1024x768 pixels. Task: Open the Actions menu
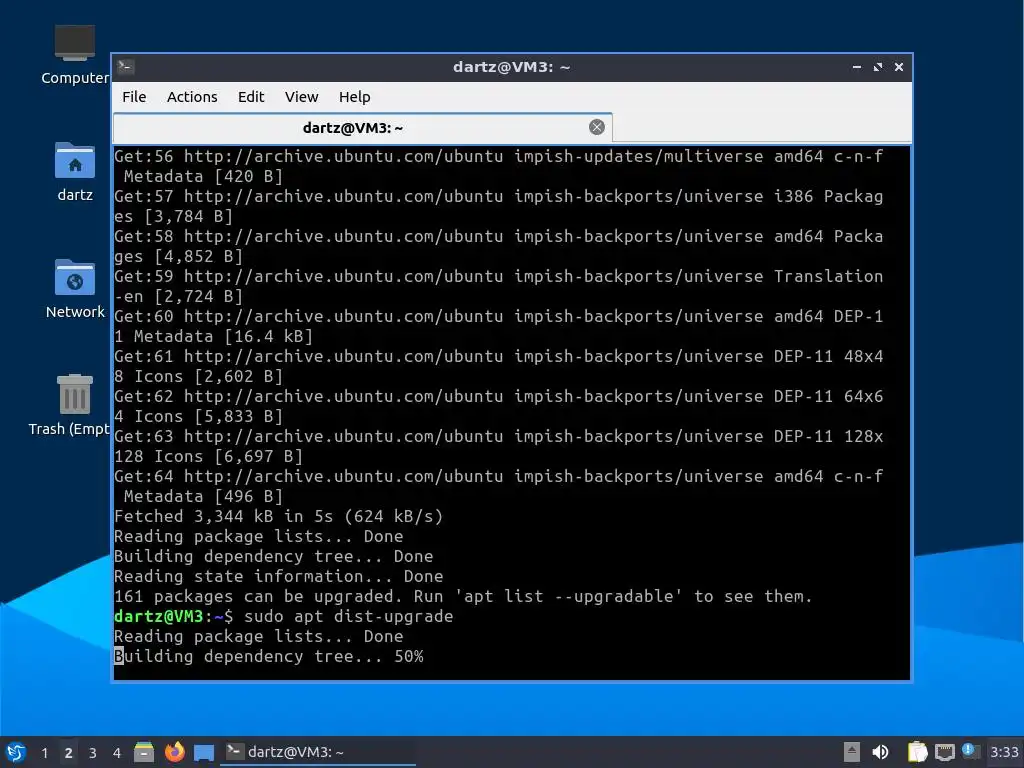point(192,97)
